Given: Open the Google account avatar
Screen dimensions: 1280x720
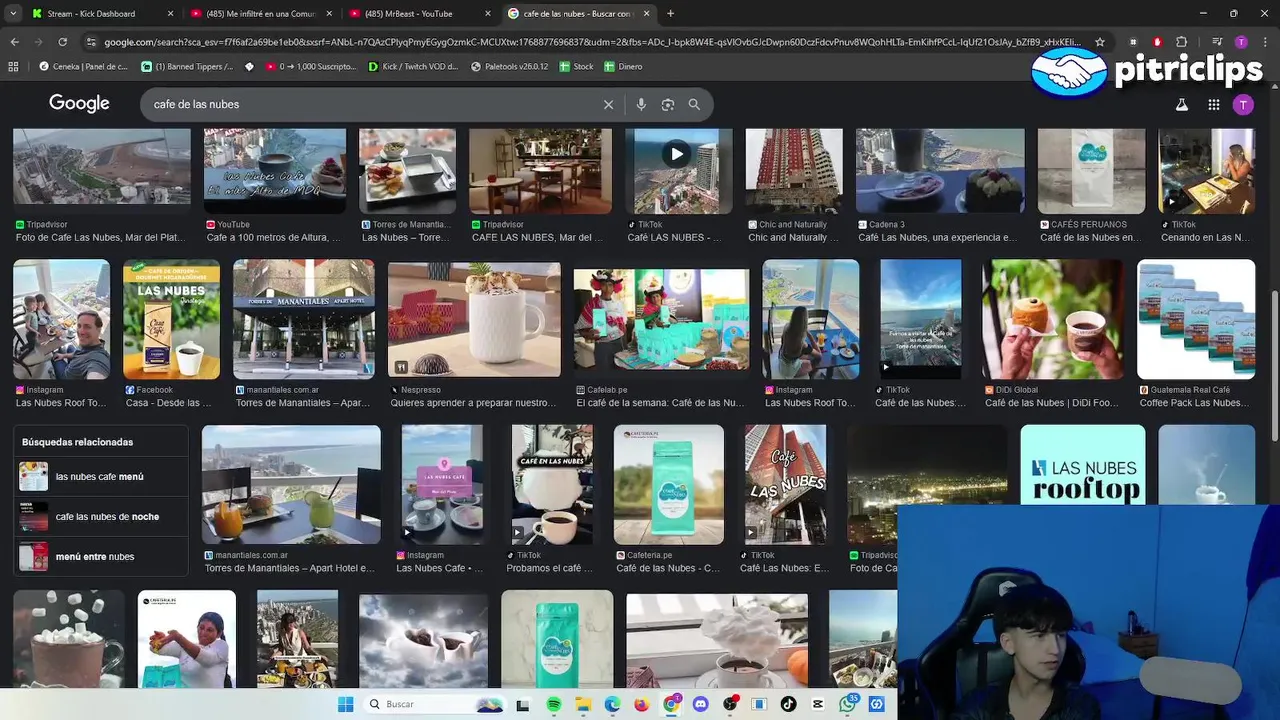Looking at the screenshot, I should (x=1243, y=104).
